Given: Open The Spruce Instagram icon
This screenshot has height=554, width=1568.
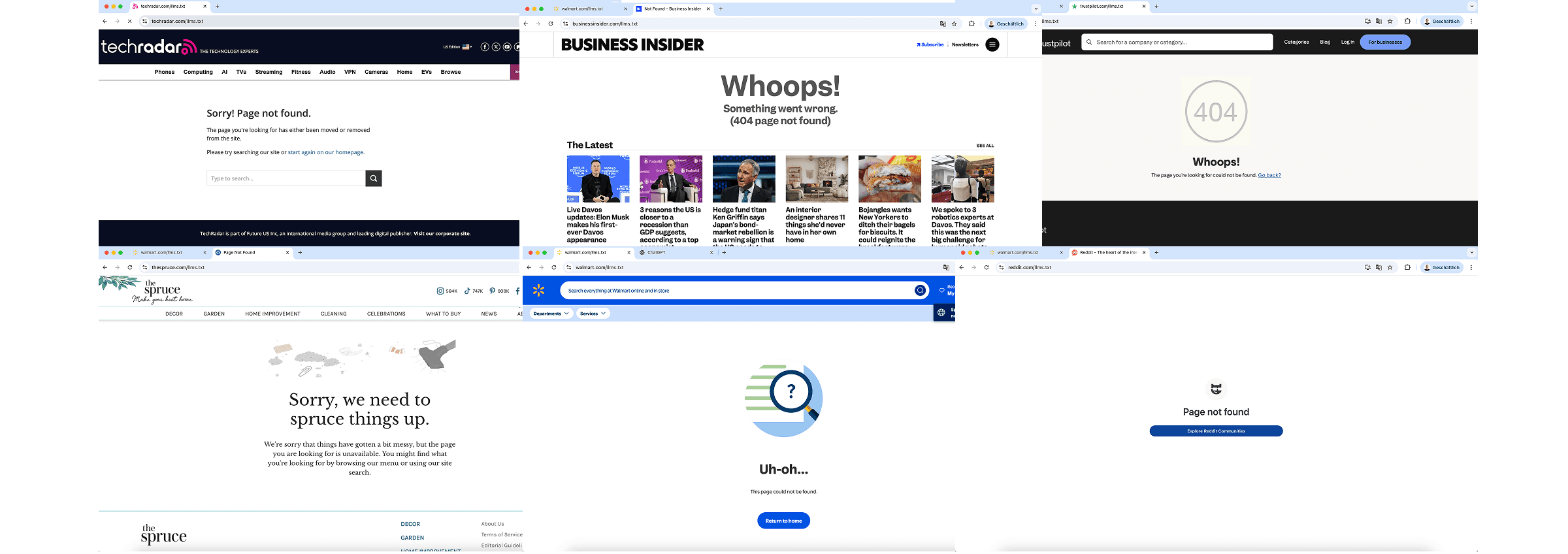Looking at the screenshot, I should [x=440, y=291].
